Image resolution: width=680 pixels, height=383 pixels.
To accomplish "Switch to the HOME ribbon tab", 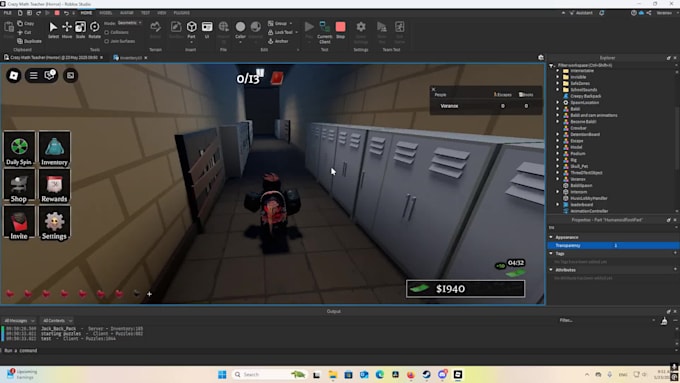I will click(x=86, y=13).
